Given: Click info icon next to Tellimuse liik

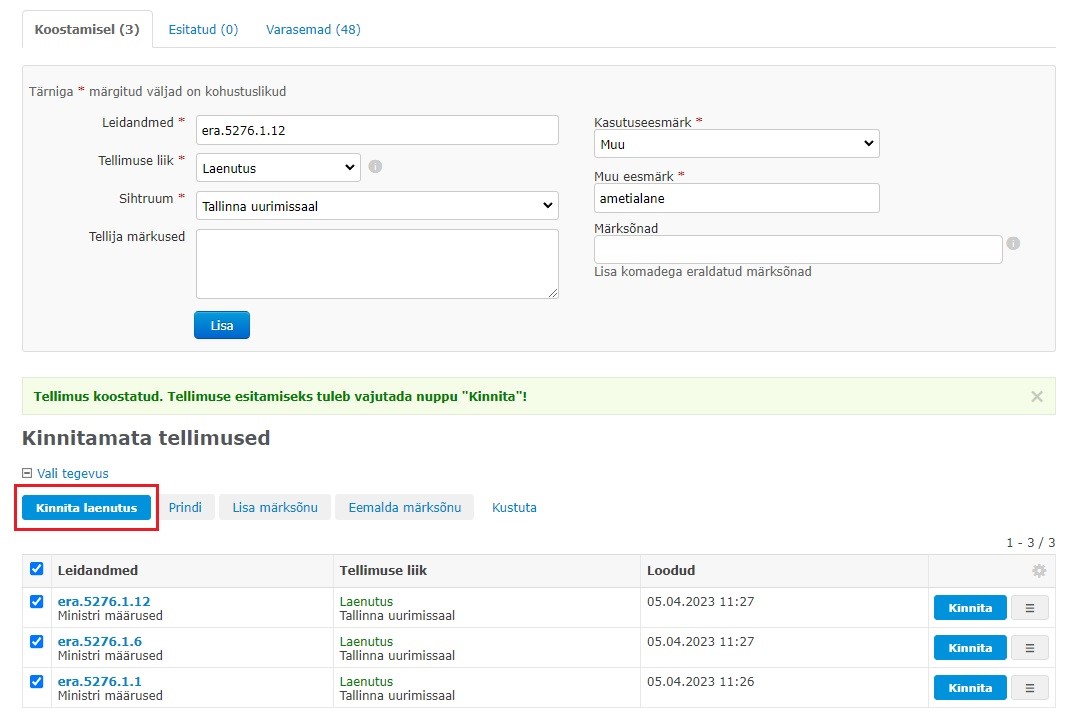Looking at the screenshot, I should pyautogui.click(x=375, y=167).
